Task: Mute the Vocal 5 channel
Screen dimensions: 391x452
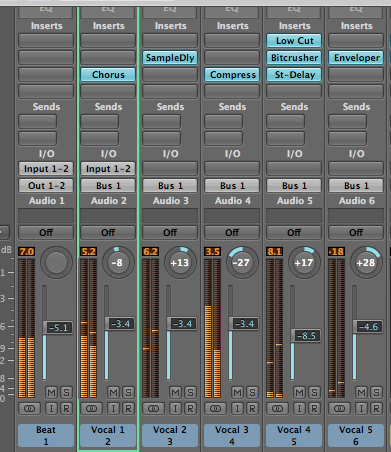Action: pyautogui.click(x=361, y=392)
